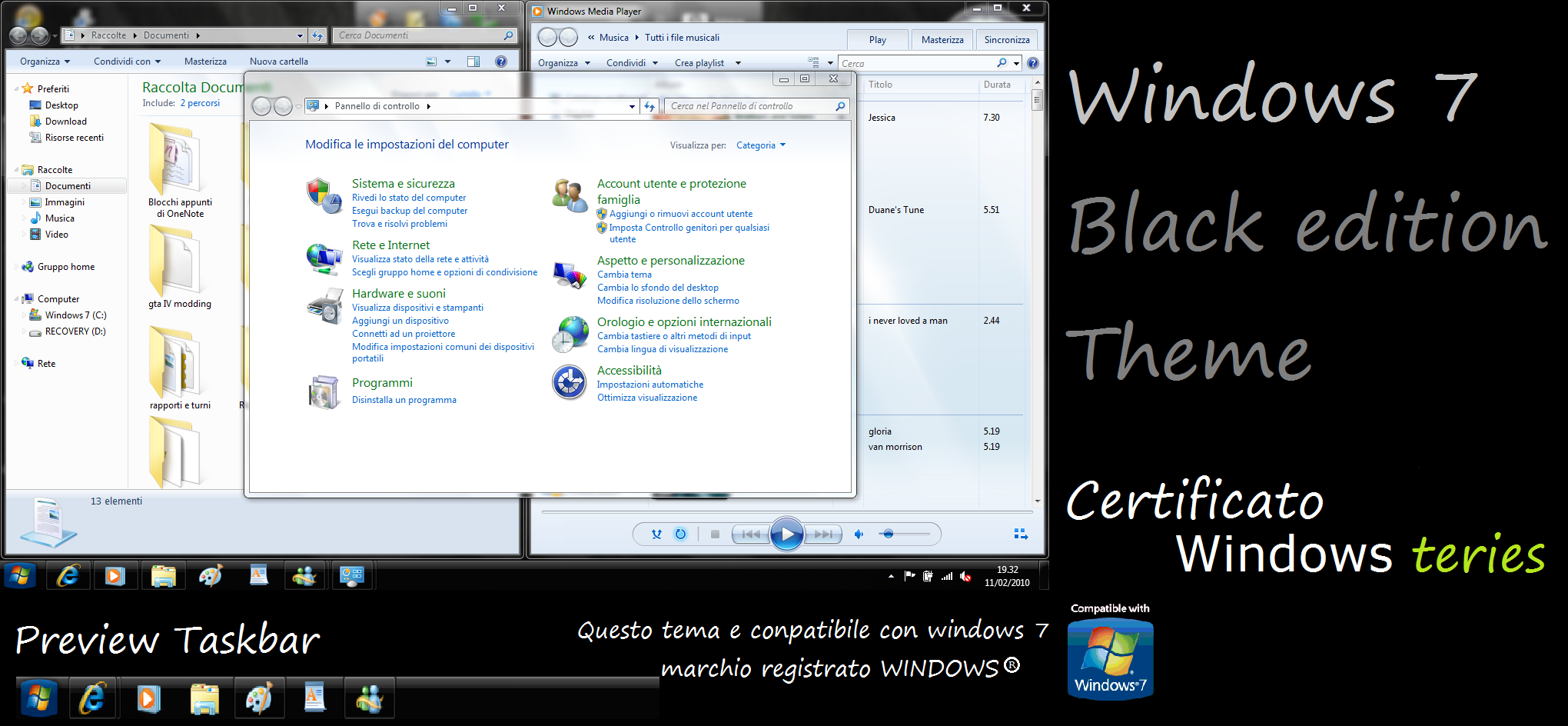The image size is (1568, 726).
Task: Select the Sincronizza tab
Action: tap(1007, 39)
